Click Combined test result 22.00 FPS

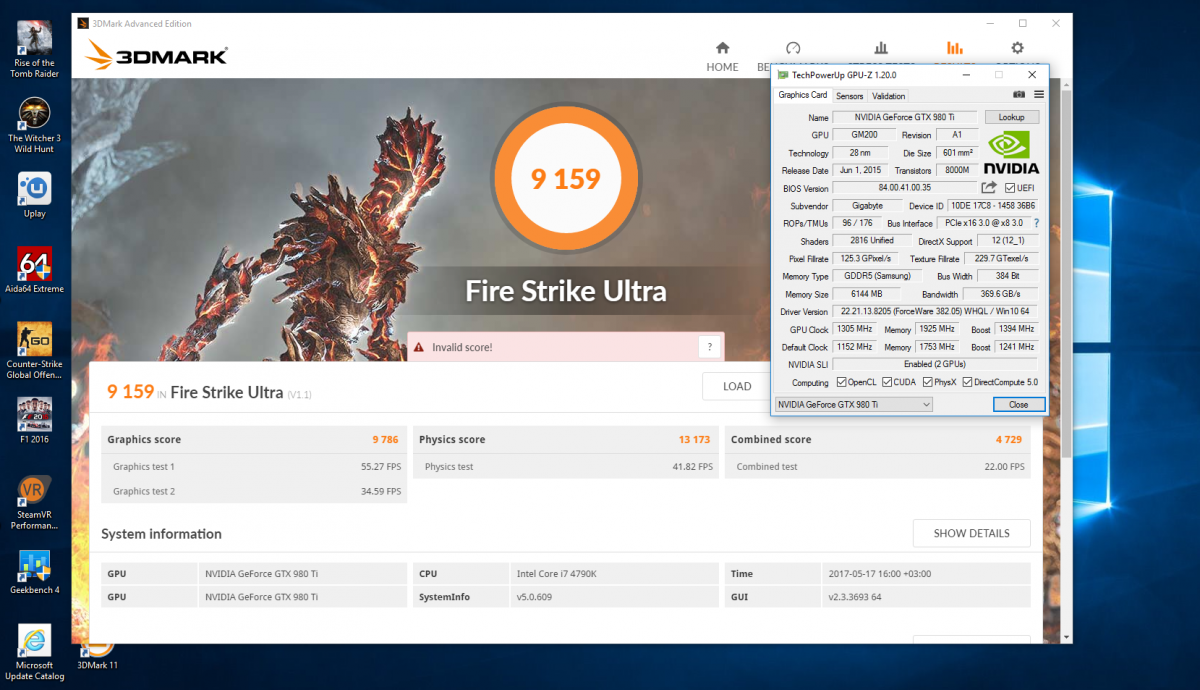(x=1005, y=467)
